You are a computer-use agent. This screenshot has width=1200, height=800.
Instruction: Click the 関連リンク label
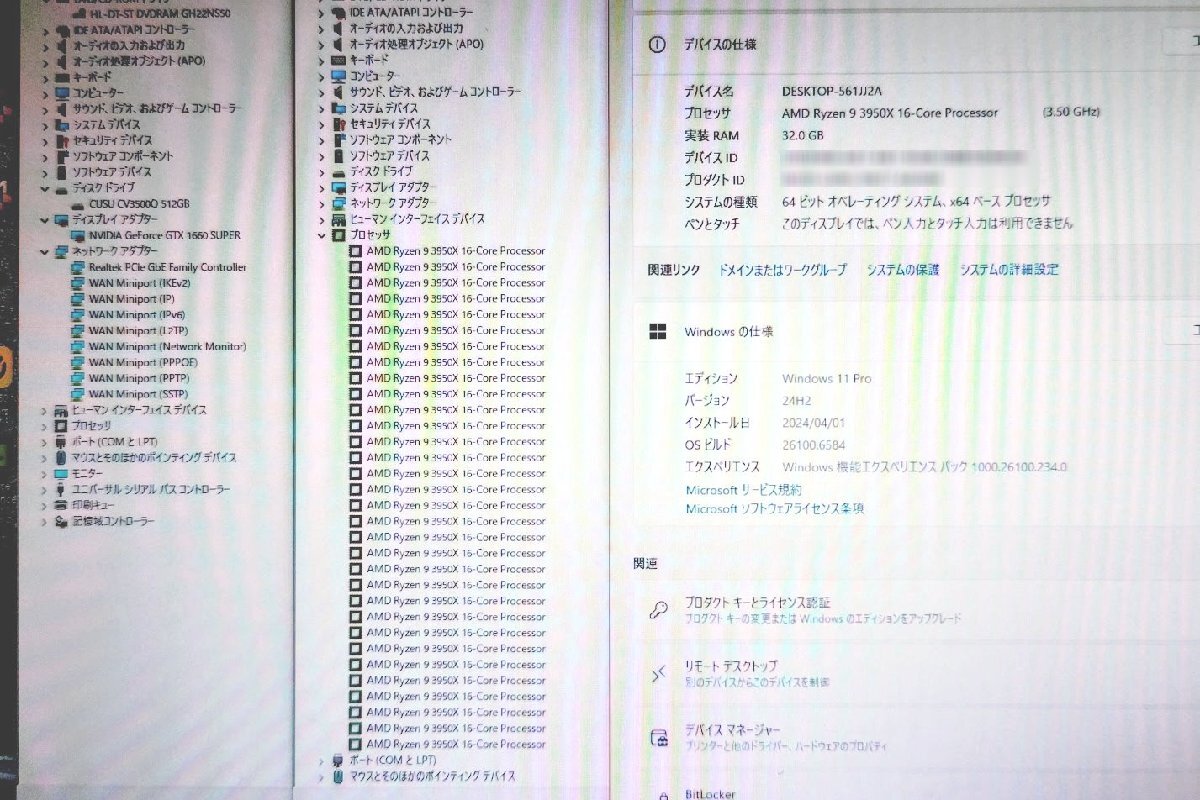(674, 270)
